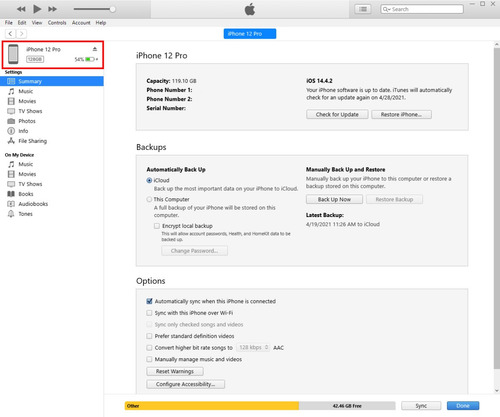Toggle Manually manage music and videos
The image size is (500, 417).
(149, 359)
